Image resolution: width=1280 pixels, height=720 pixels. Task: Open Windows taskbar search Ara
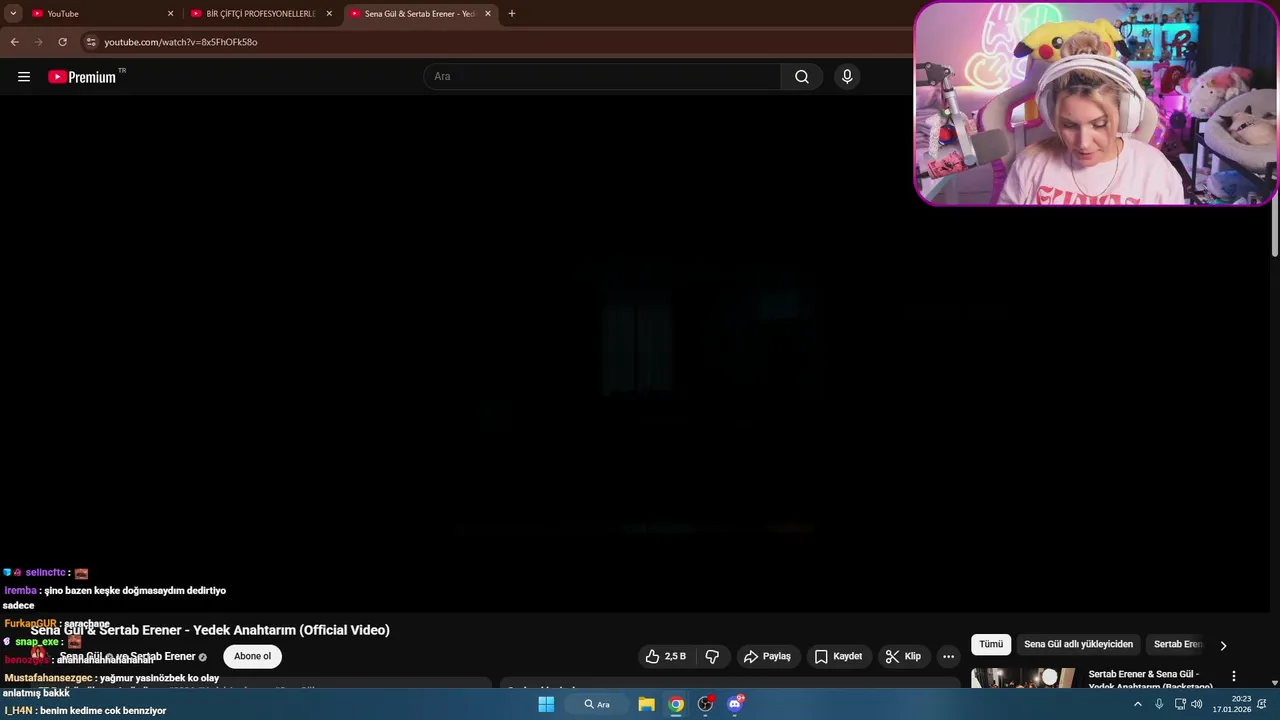point(598,704)
